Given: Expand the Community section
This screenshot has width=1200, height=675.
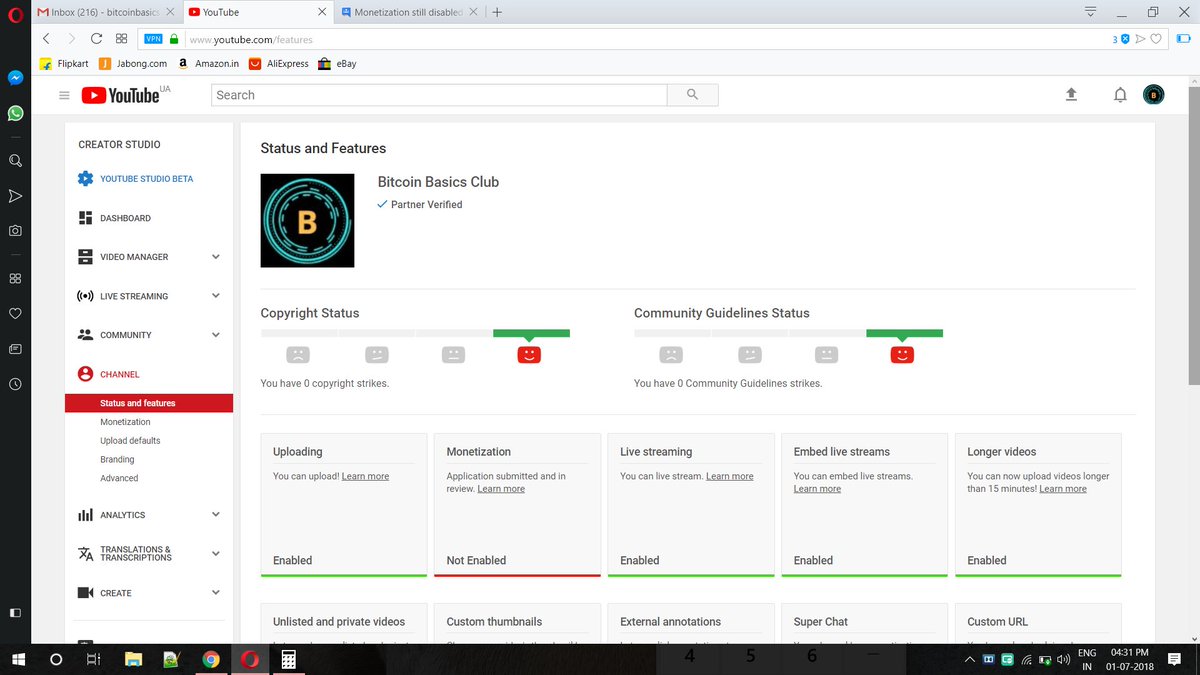Looking at the screenshot, I should point(216,335).
